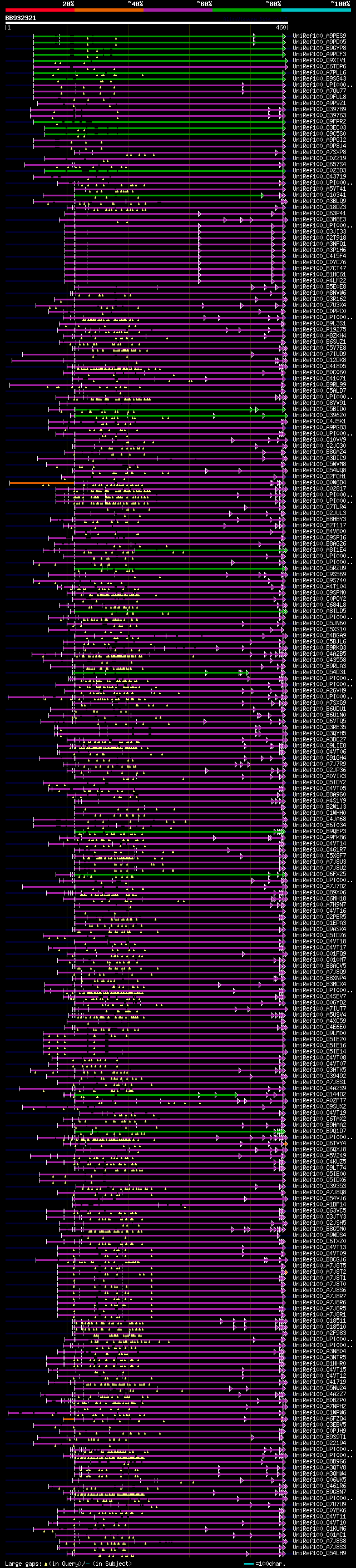Click the green ~80% identity legend segment
This screenshot has height=1568, width=356.
247,10
